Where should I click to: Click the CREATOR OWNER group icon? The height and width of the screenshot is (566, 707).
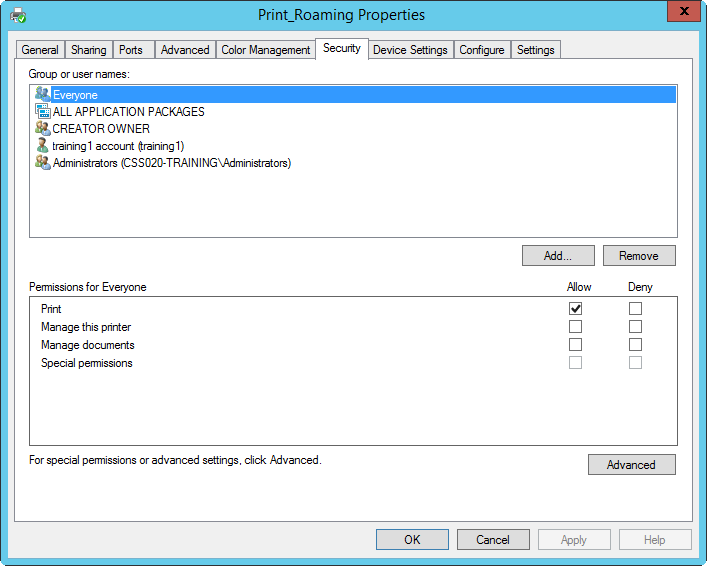(42, 128)
